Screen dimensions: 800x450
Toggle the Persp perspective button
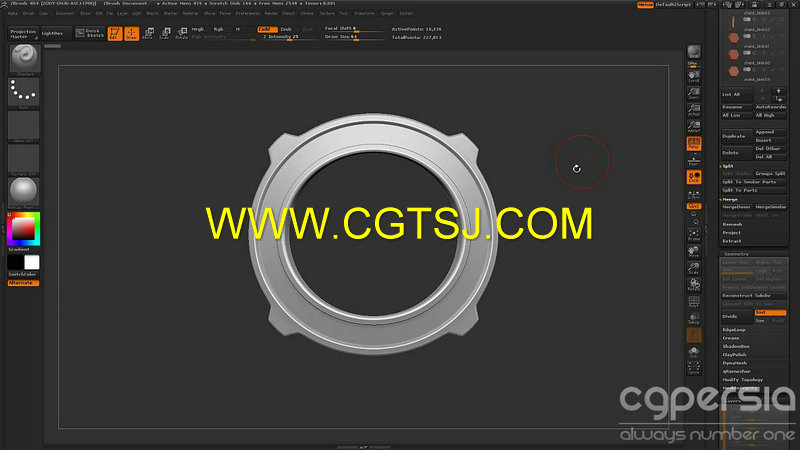694,143
